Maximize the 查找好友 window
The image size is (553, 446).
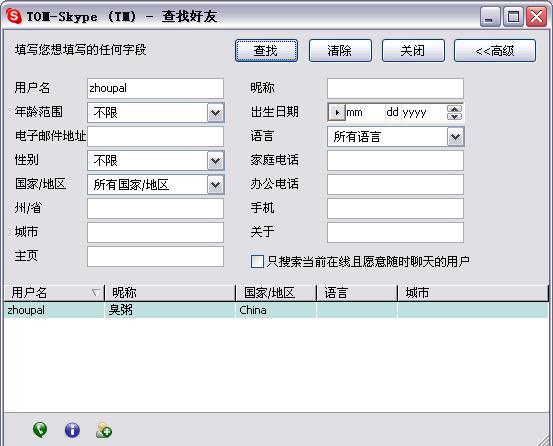pos(513,17)
